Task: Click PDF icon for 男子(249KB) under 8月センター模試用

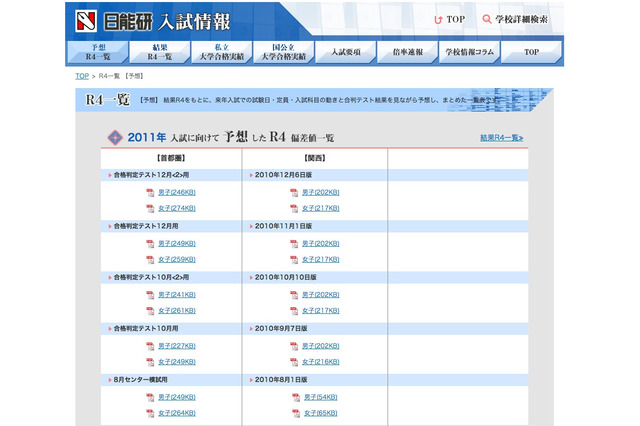Action: coord(150,397)
